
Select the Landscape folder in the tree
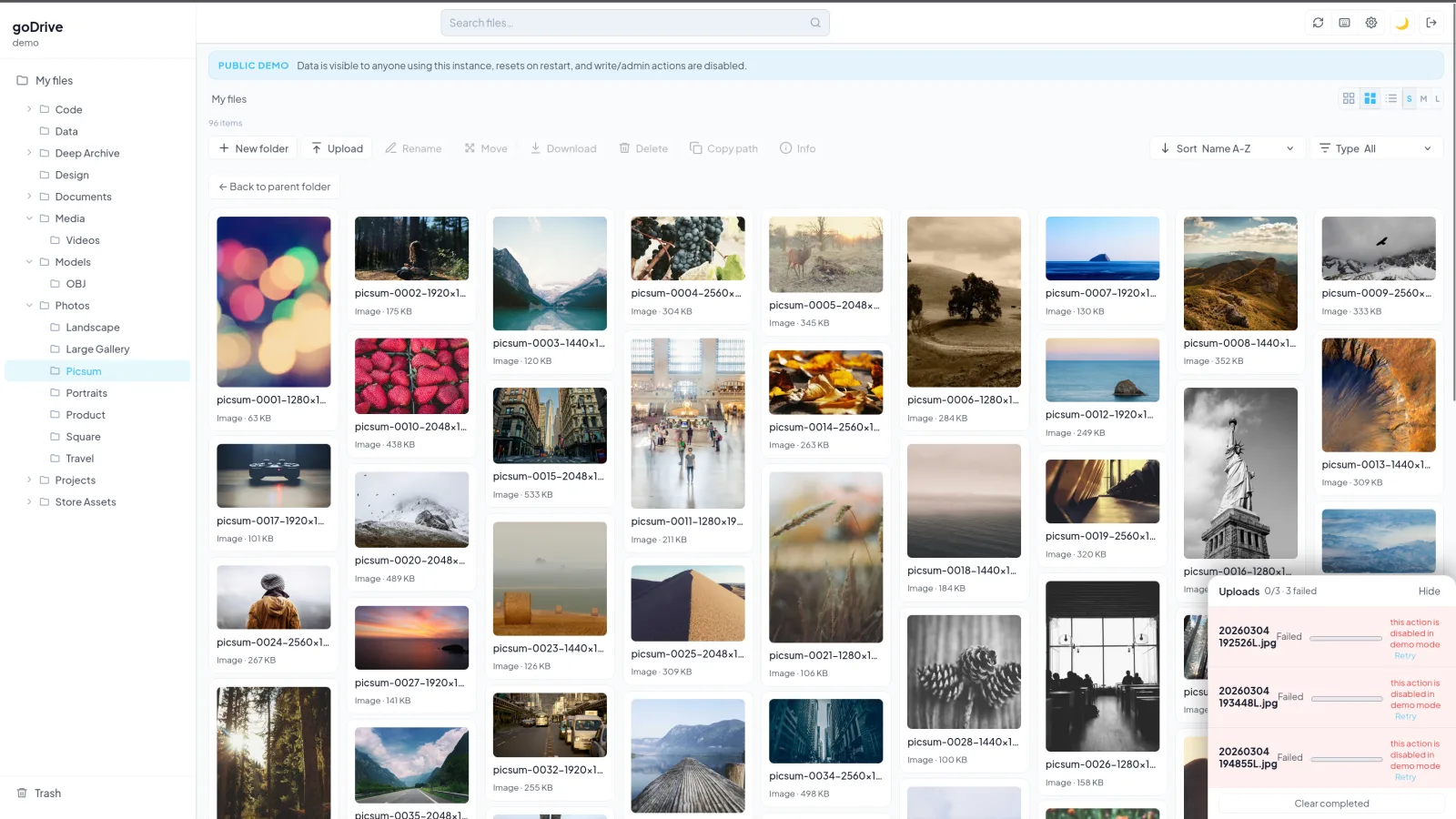pos(92,328)
